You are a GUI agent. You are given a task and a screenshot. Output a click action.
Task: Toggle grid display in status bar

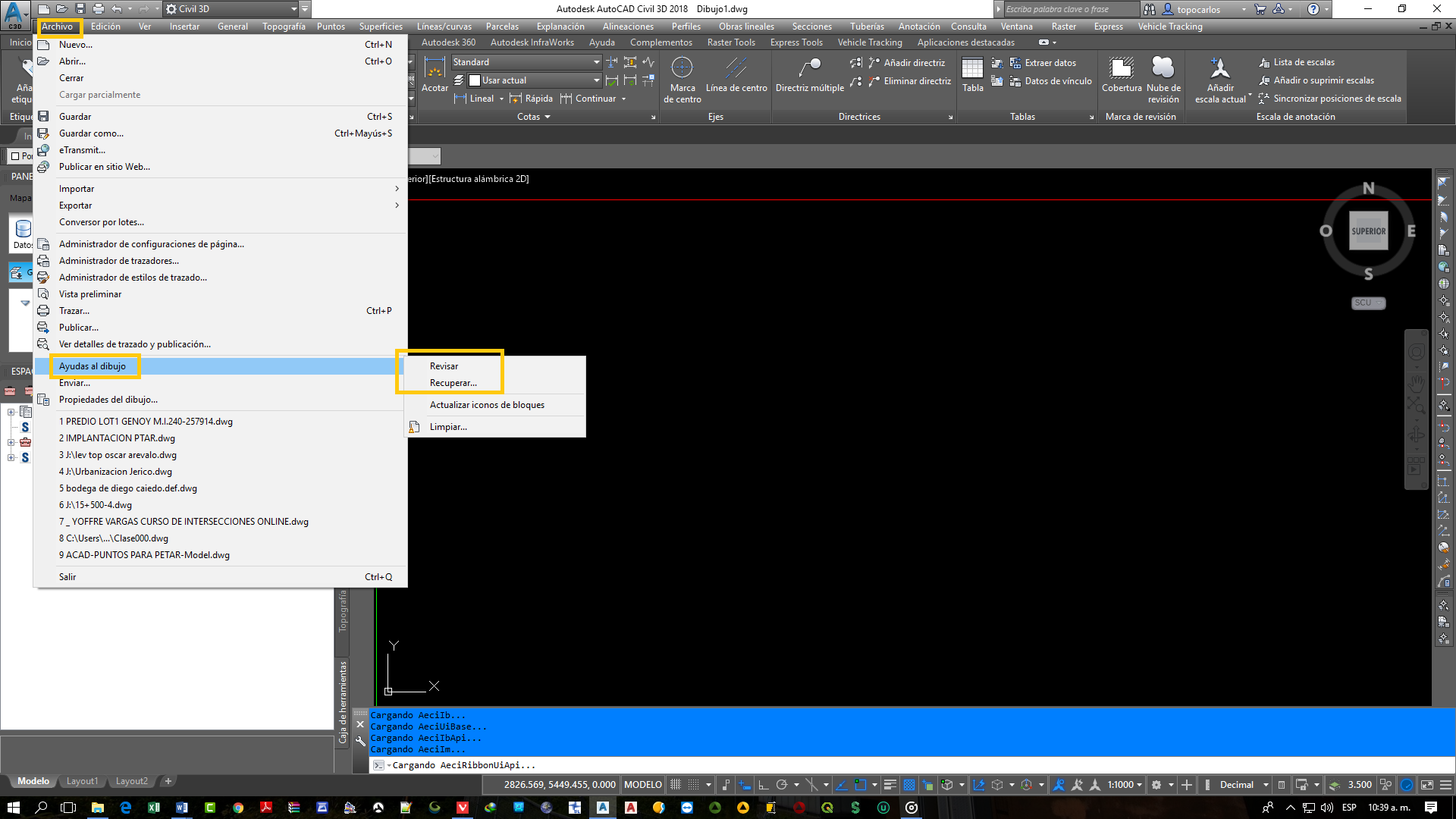tap(676, 785)
